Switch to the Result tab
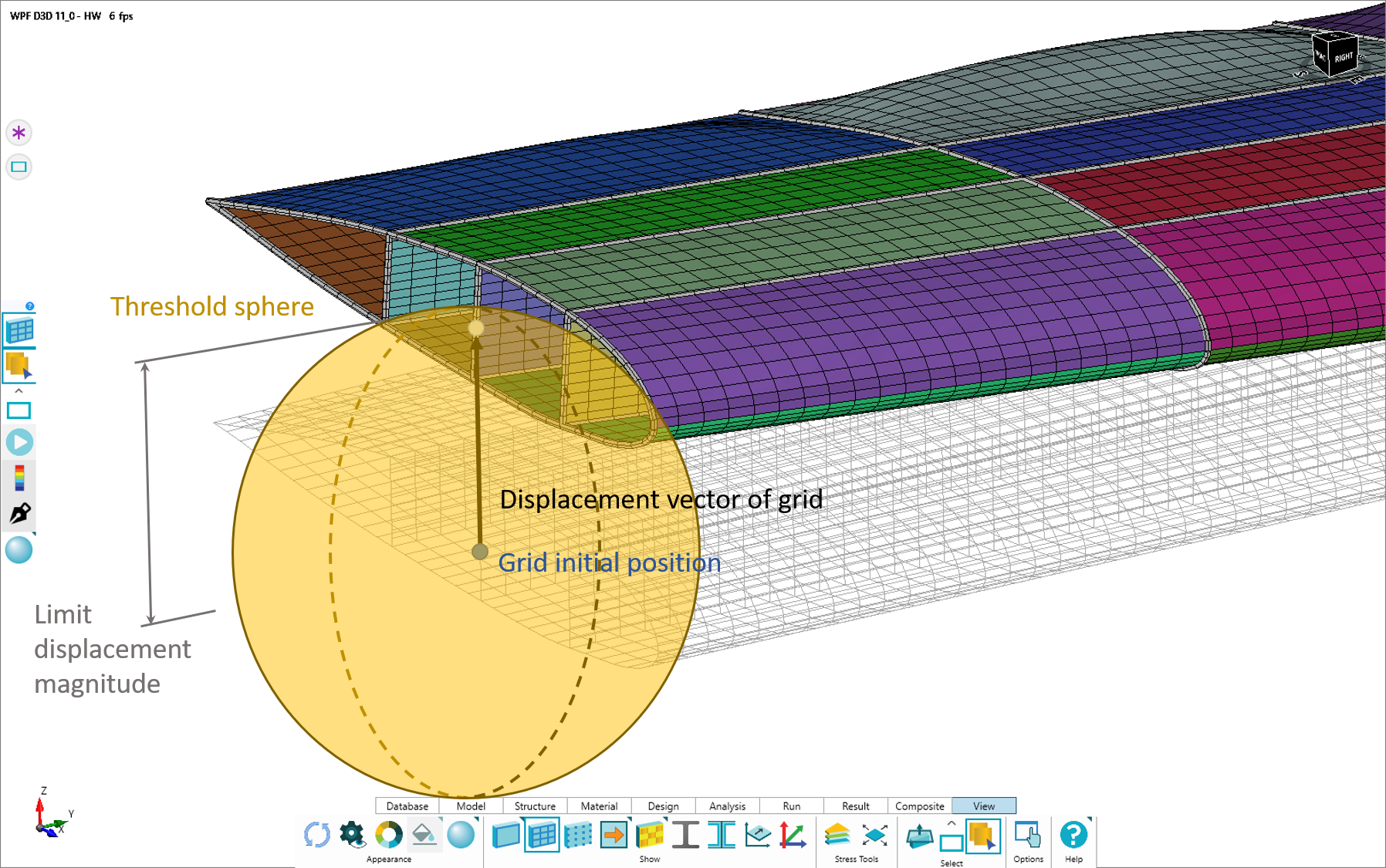Viewport: 1386px width, 868px height. point(855,806)
